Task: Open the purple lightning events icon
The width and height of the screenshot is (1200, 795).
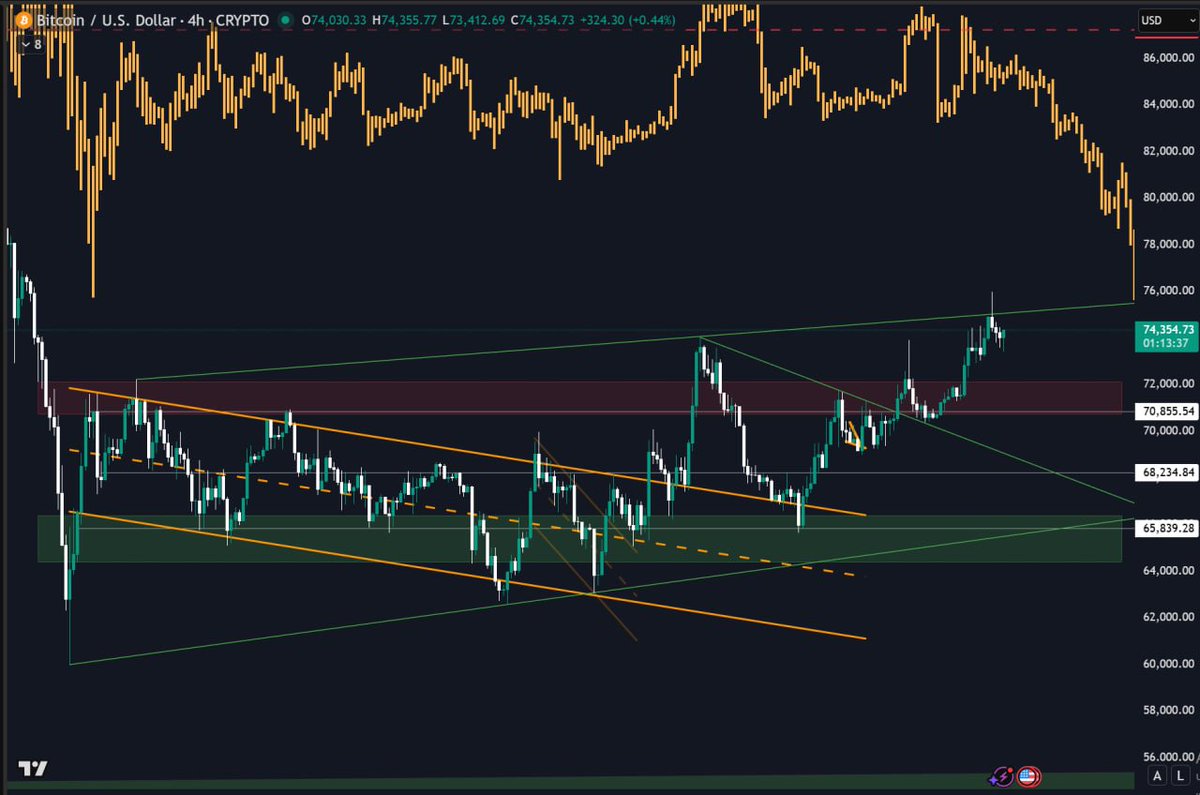Action: click(1001, 775)
